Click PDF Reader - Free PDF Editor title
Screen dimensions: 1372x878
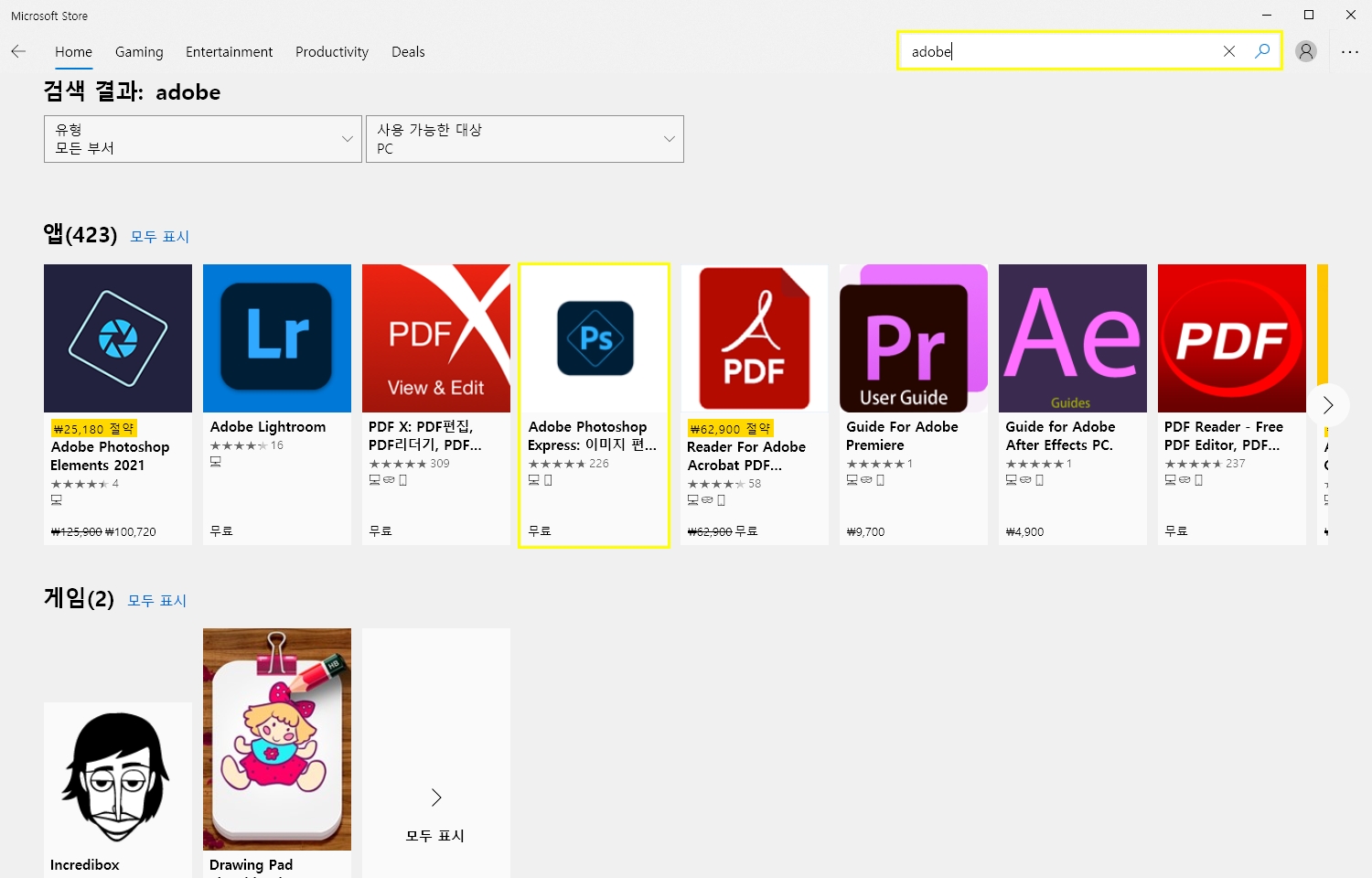(x=1224, y=436)
